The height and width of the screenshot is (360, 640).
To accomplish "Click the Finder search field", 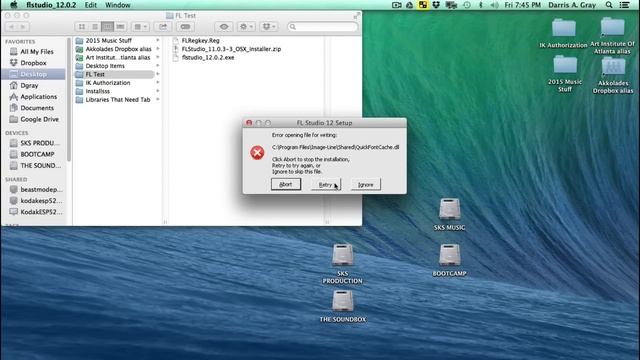I will 322,27.
